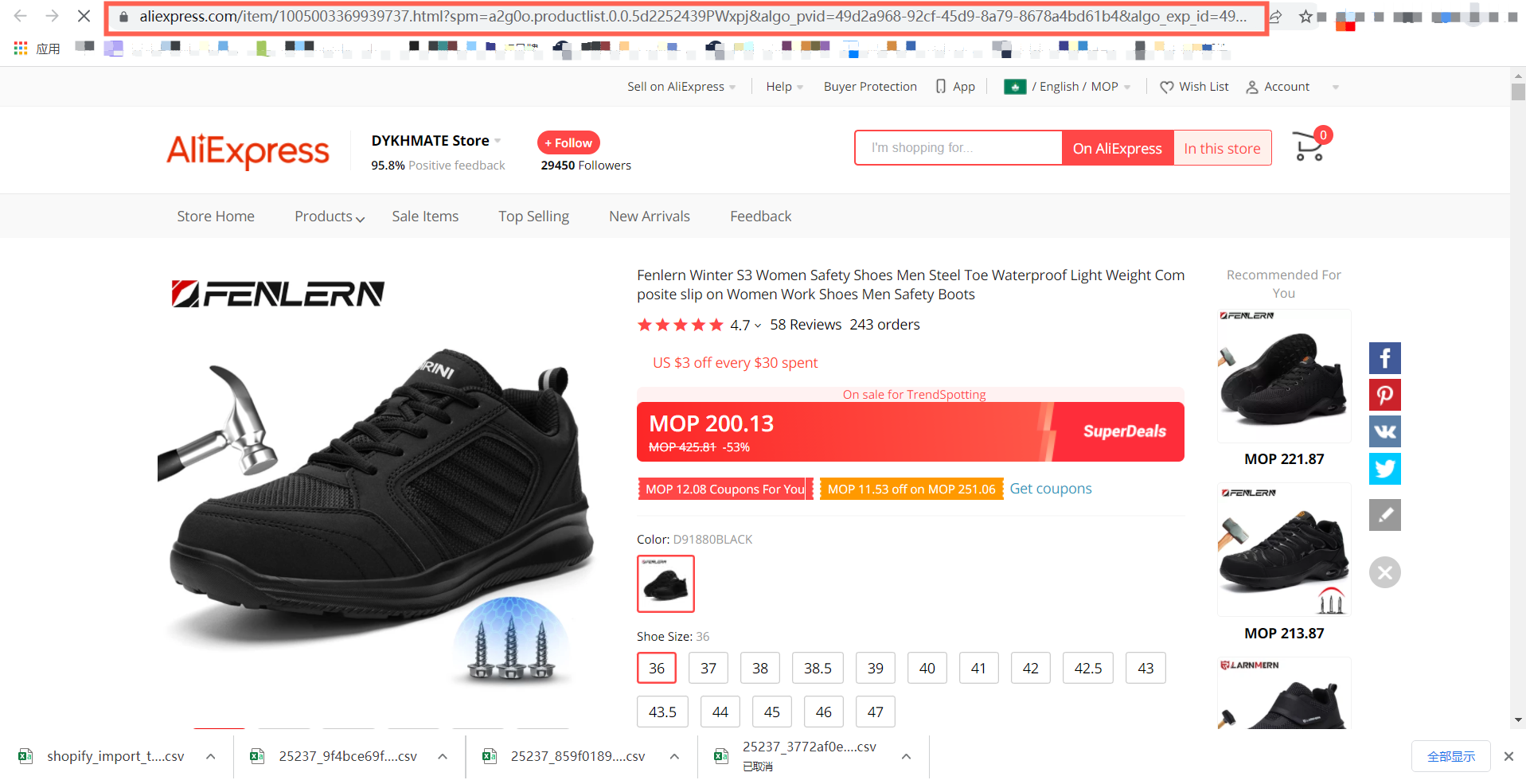1526x784 pixels.
Task: Select shoe size 37
Action: pos(708,668)
